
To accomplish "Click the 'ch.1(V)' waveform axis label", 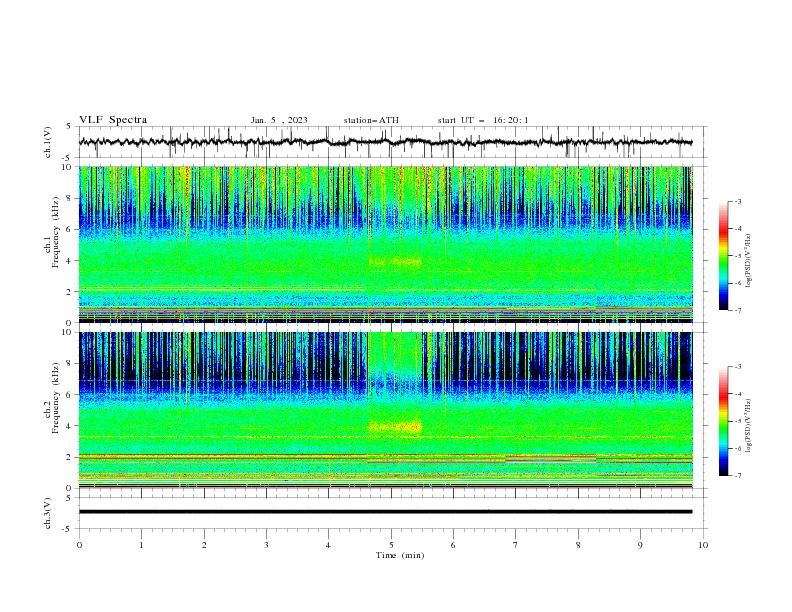I will (48, 142).
